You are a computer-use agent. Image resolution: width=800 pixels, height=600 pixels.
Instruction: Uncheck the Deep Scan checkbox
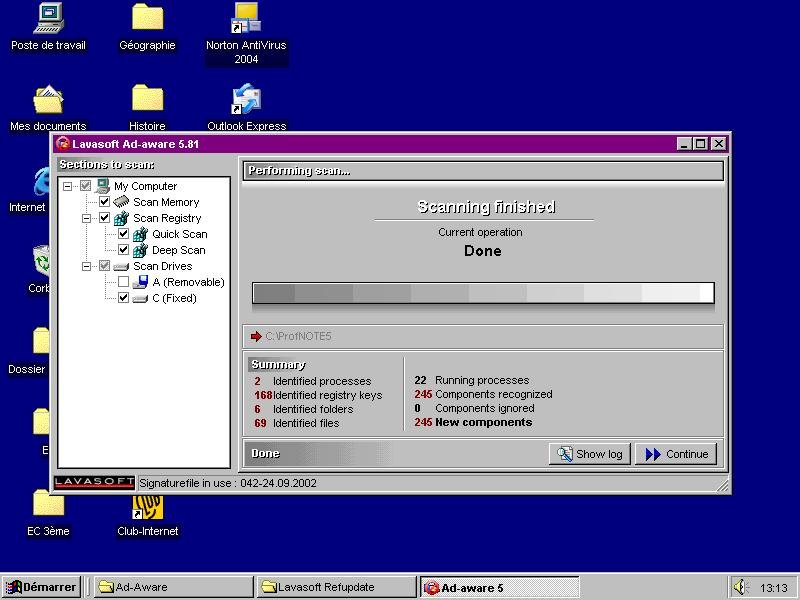123,250
